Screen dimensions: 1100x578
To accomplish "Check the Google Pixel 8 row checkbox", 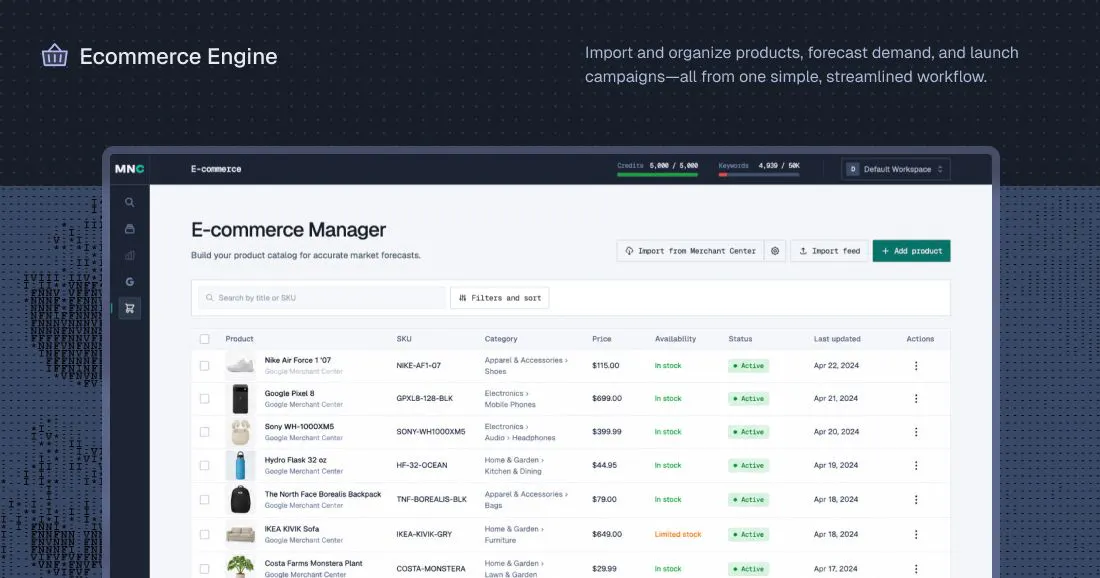I will click(204, 398).
